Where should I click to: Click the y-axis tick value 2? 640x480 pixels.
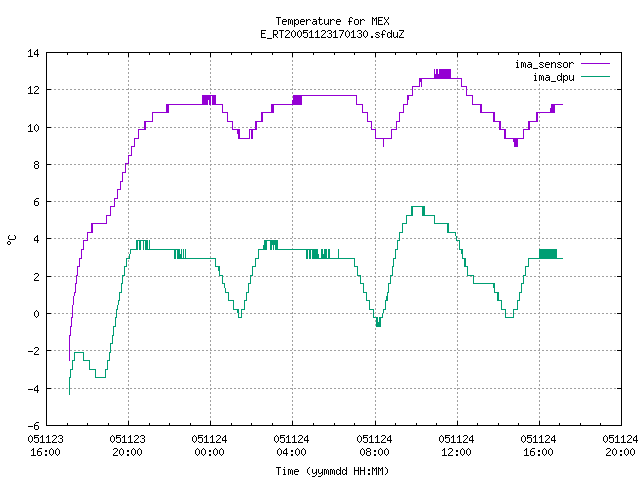(x=36, y=277)
